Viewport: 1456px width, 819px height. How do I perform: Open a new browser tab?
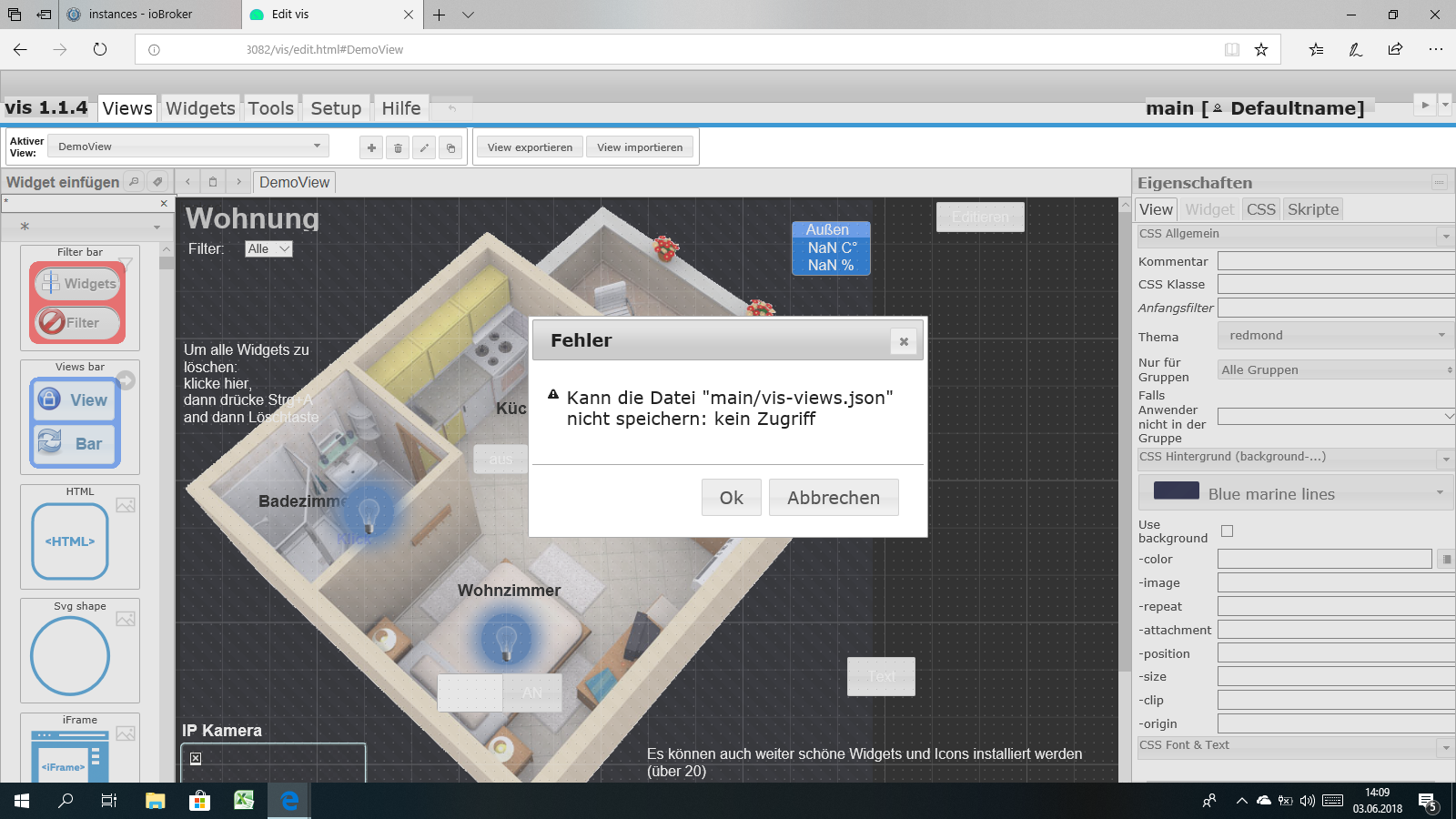pyautogui.click(x=439, y=15)
